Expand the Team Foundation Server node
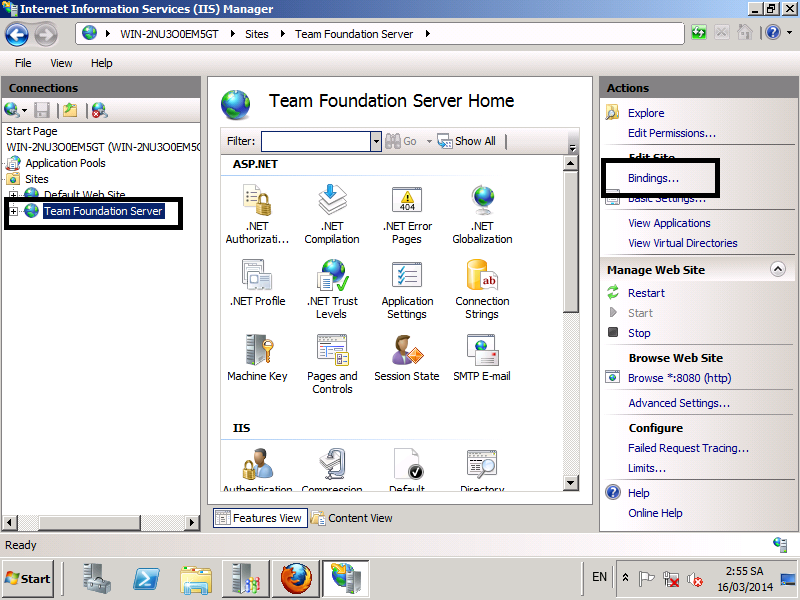Image resolution: width=800 pixels, height=600 pixels. point(13,211)
